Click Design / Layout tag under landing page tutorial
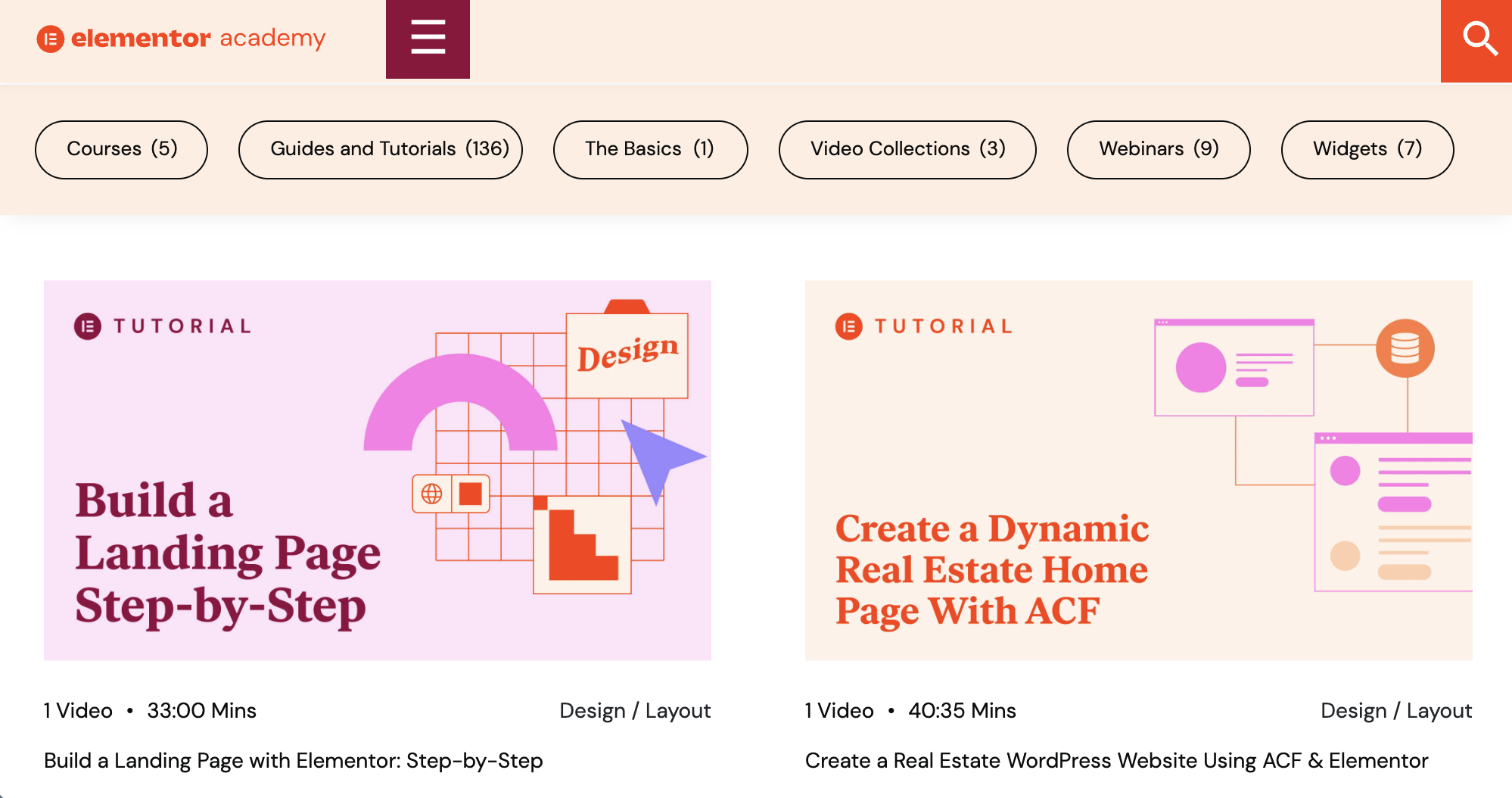The height and width of the screenshot is (798, 1512). (635, 710)
